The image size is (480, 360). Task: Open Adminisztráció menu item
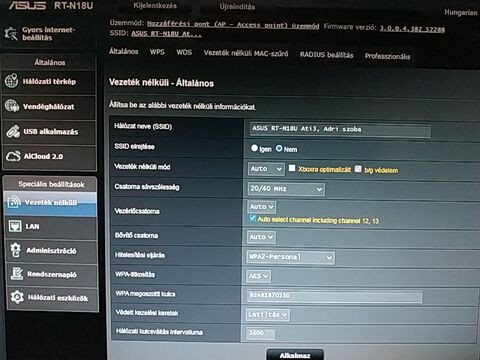[51, 251]
